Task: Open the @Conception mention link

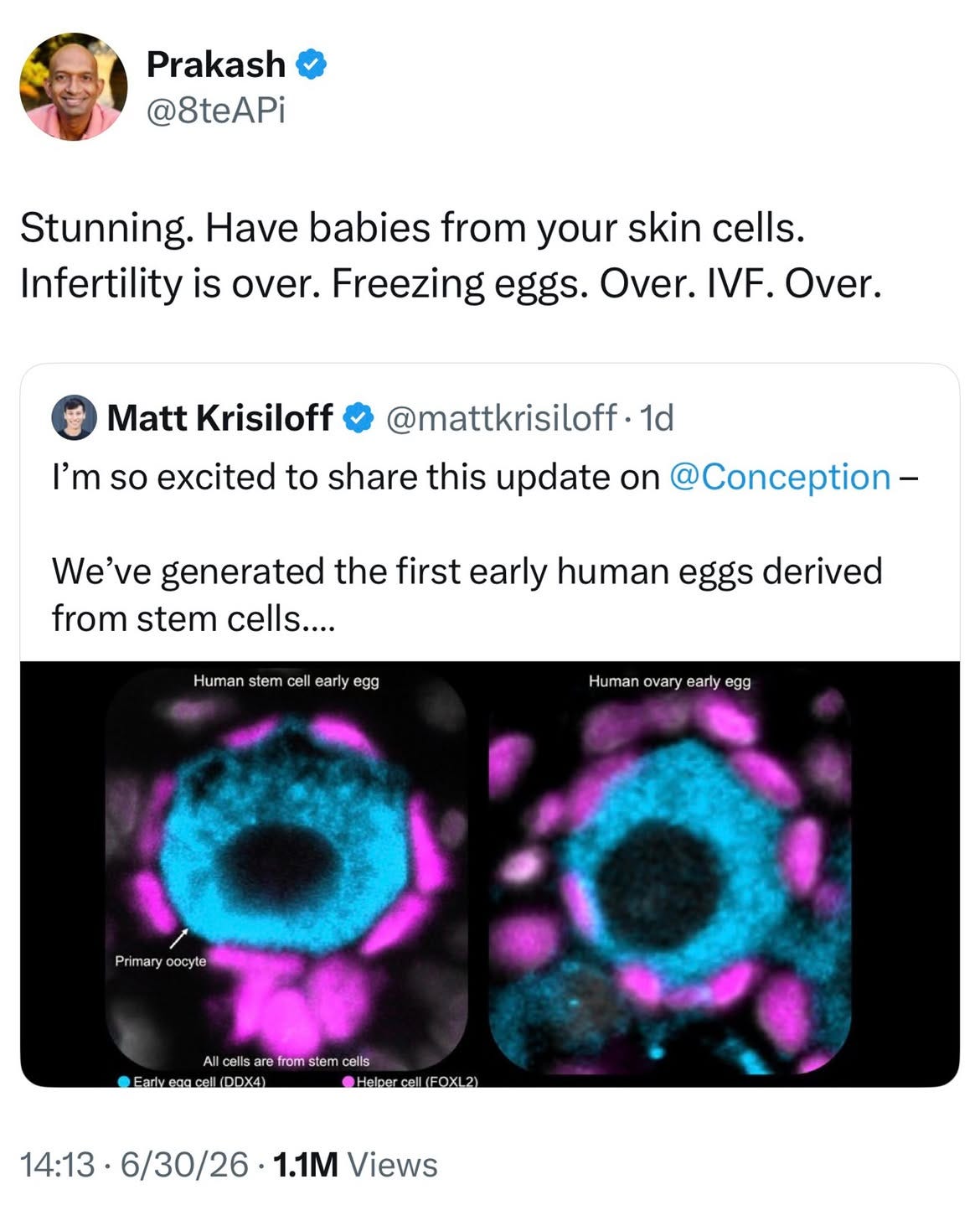Action: pos(780,477)
